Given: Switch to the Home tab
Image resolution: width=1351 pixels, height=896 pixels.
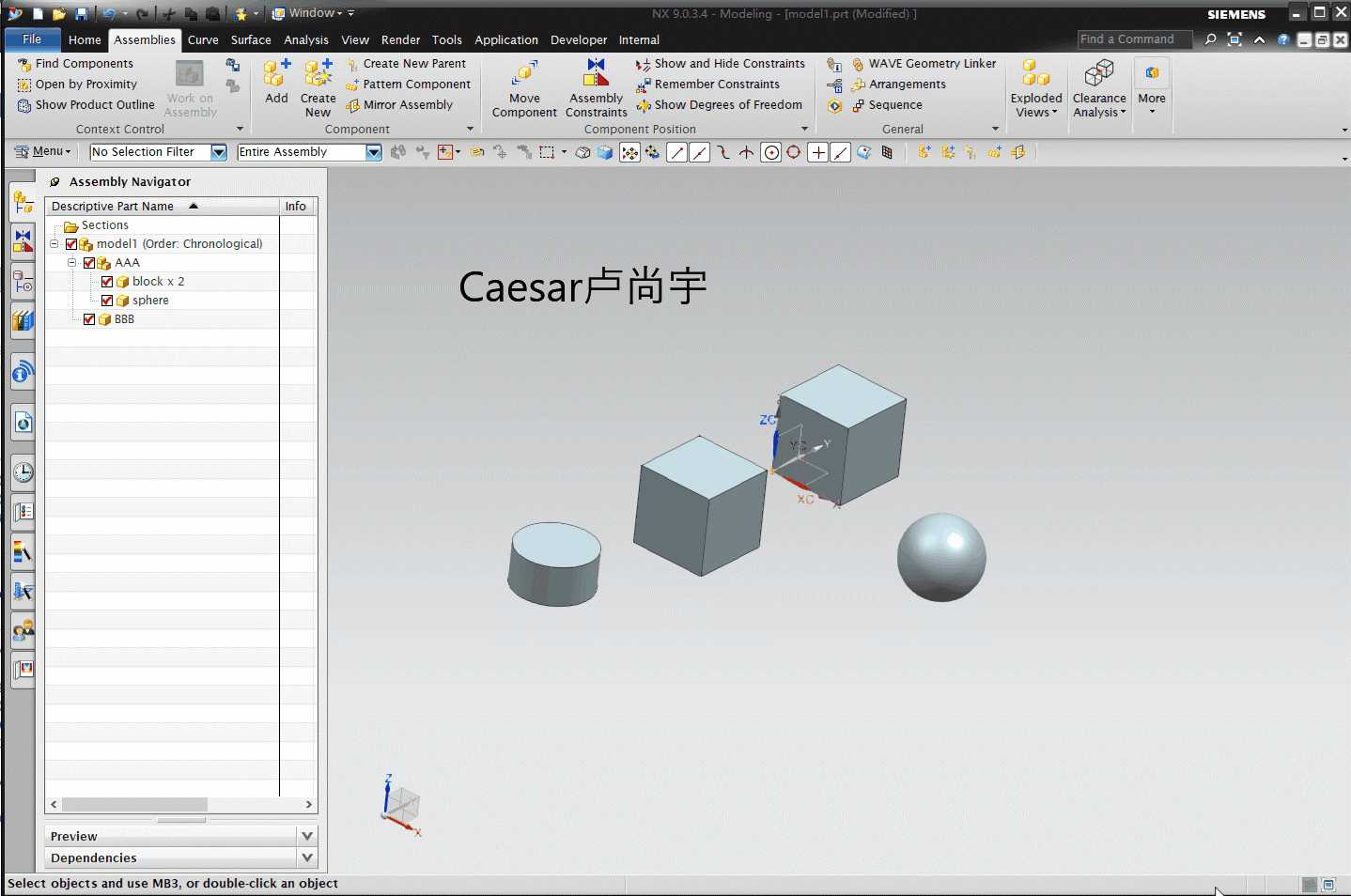Looking at the screenshot, I should point(85,39).
